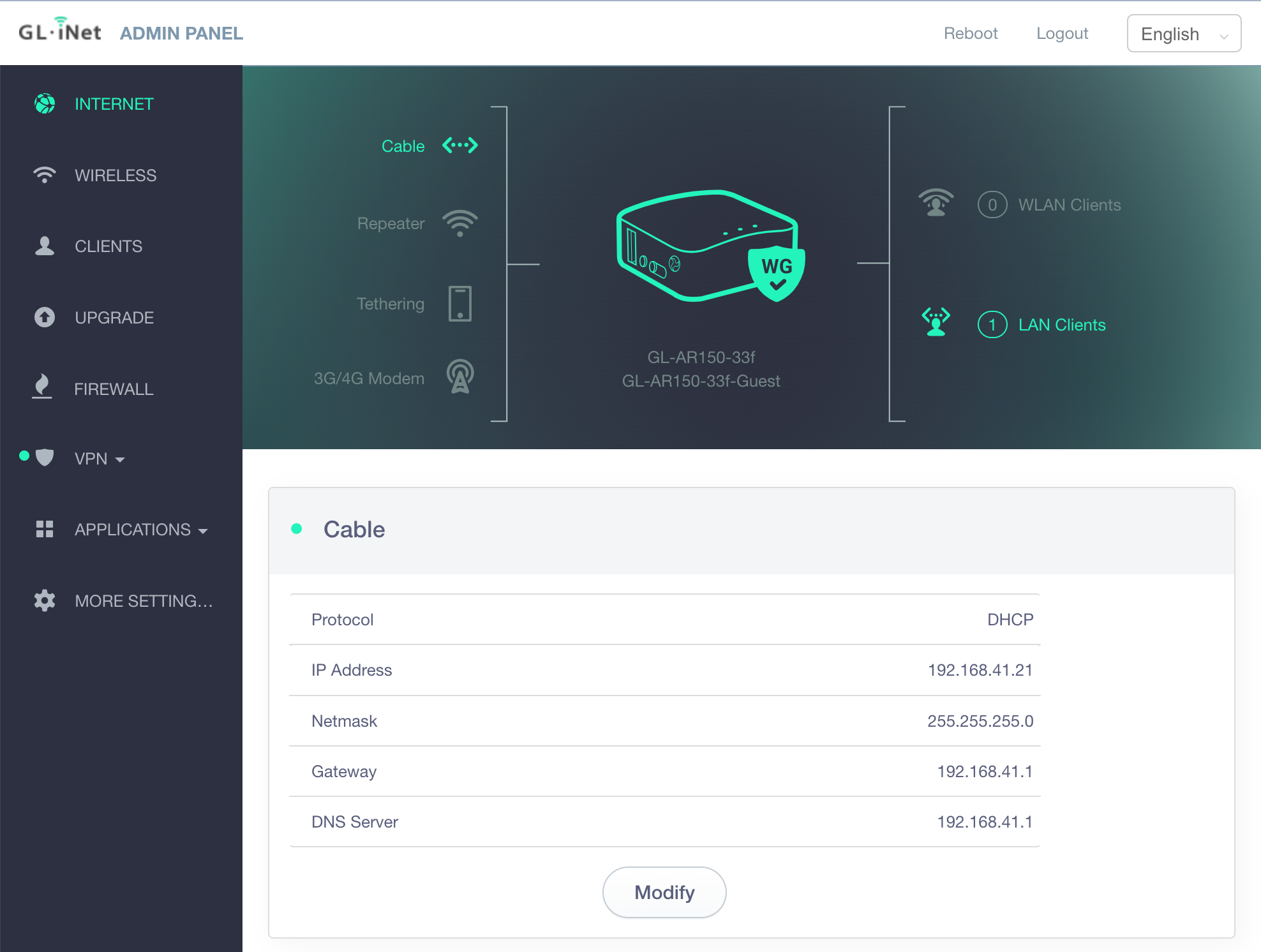Click the Logout link
This screenshot has width=1261, height=952.
(1062, 33)
